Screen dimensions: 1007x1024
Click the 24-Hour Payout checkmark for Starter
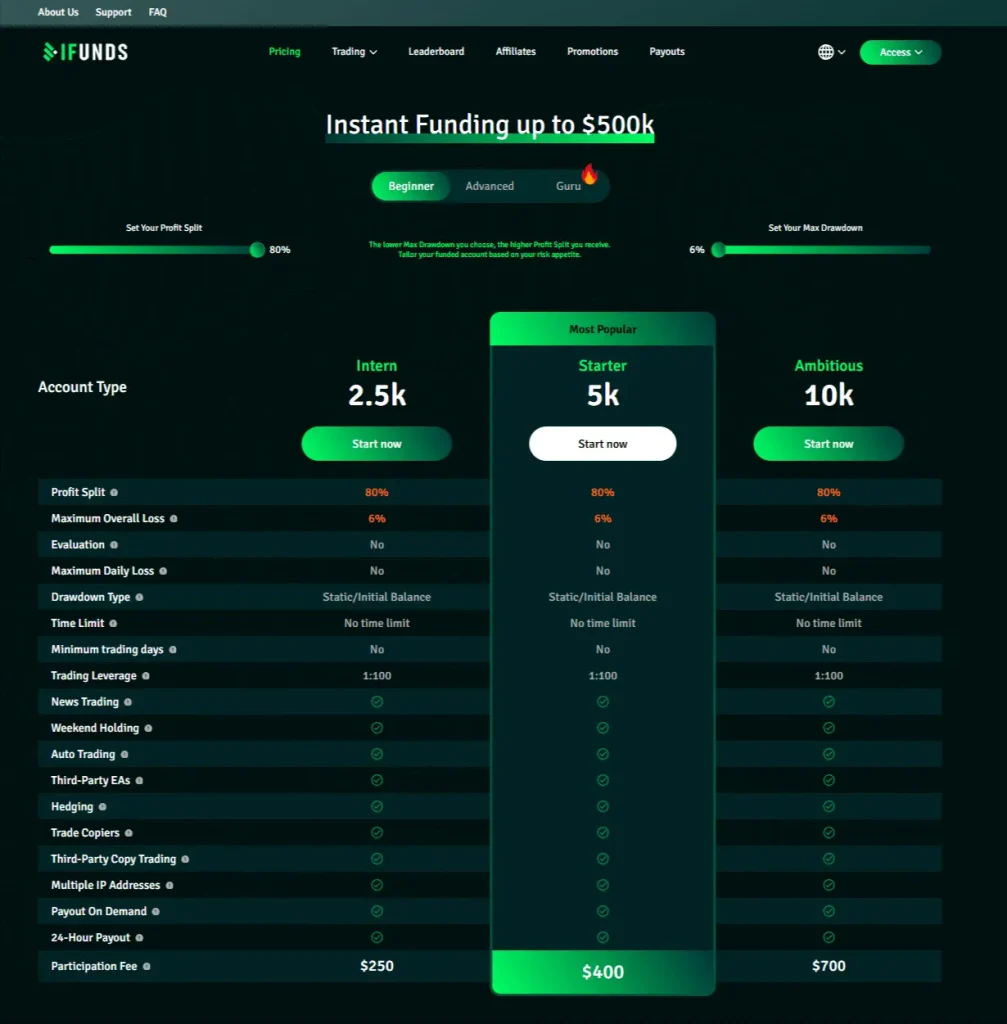pos(602,937)
